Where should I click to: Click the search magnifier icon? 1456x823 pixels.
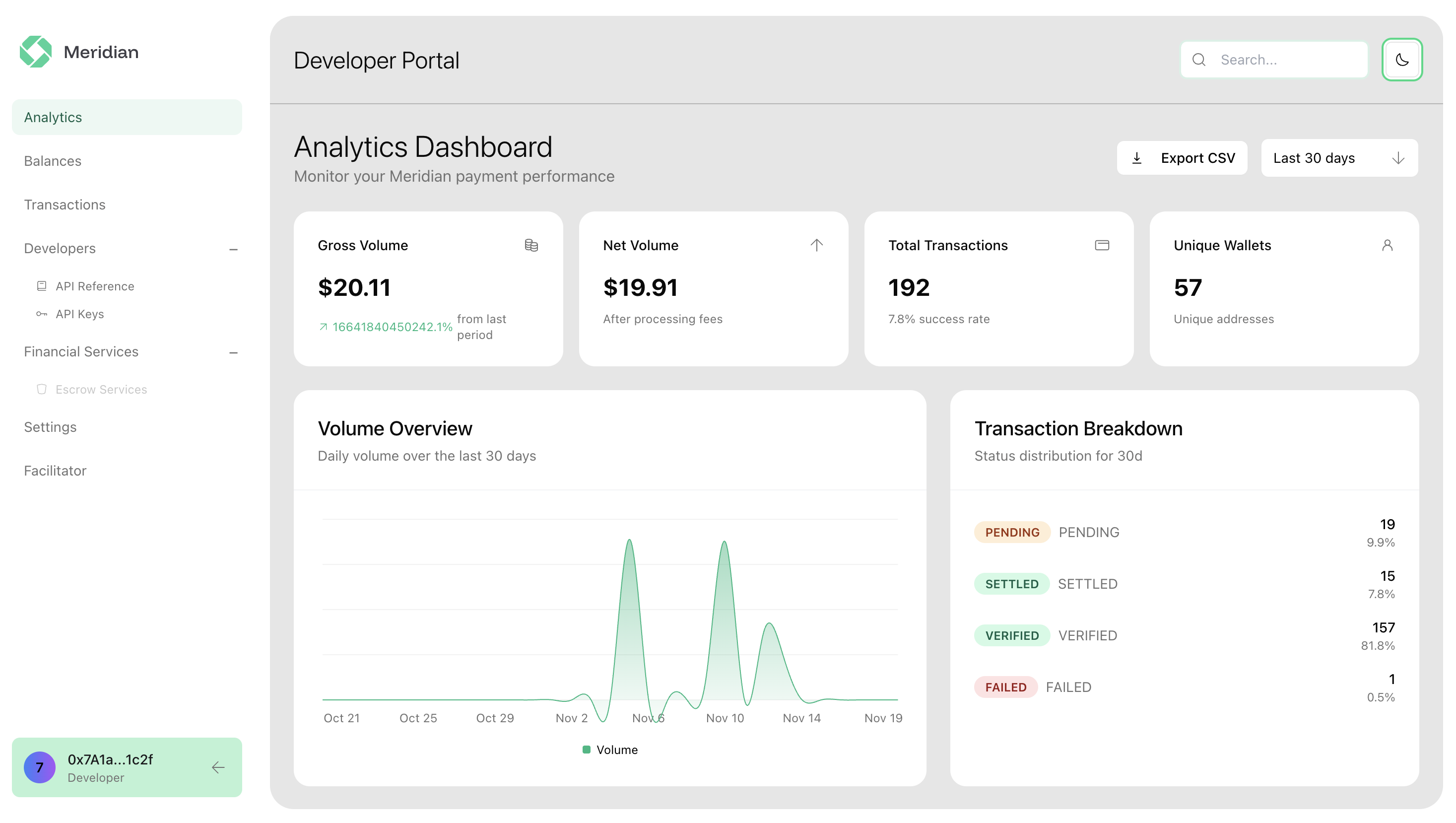tap(1199, 60)
